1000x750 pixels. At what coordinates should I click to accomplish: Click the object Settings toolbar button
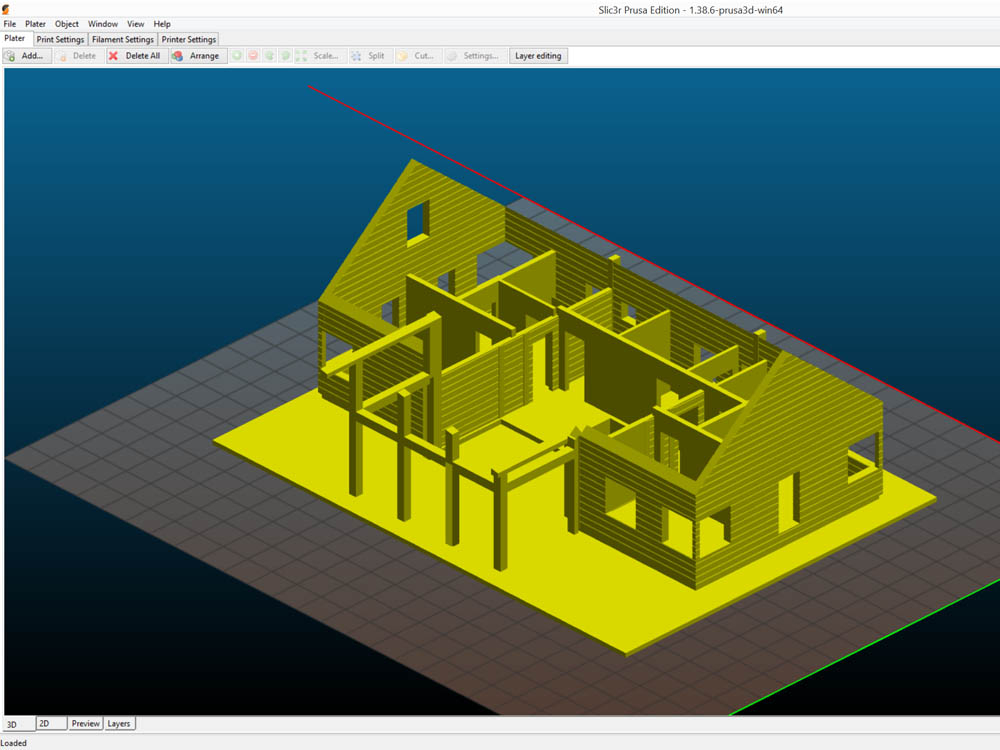coord(473,56)
